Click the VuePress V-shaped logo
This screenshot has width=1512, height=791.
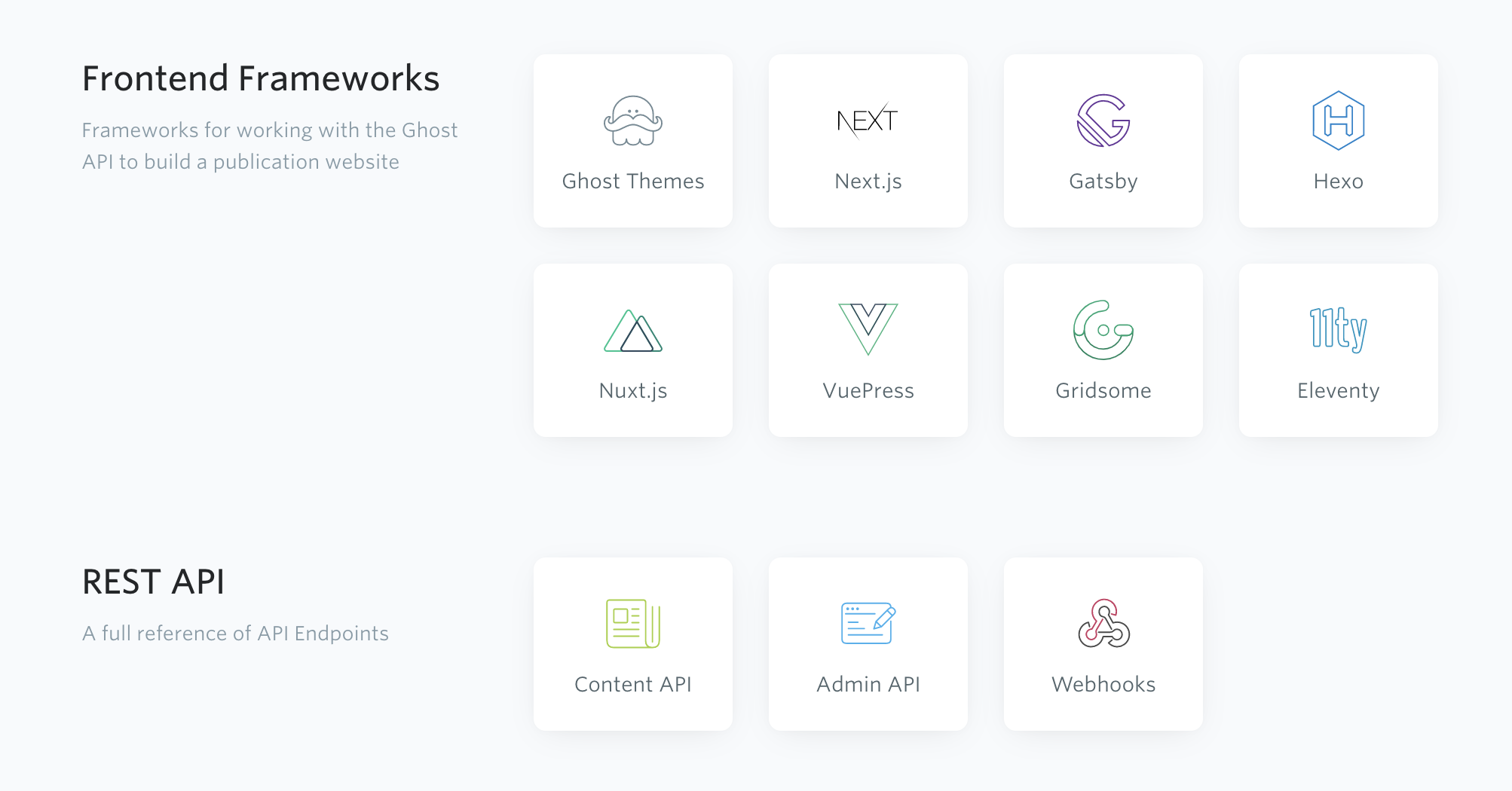point(868,328)
